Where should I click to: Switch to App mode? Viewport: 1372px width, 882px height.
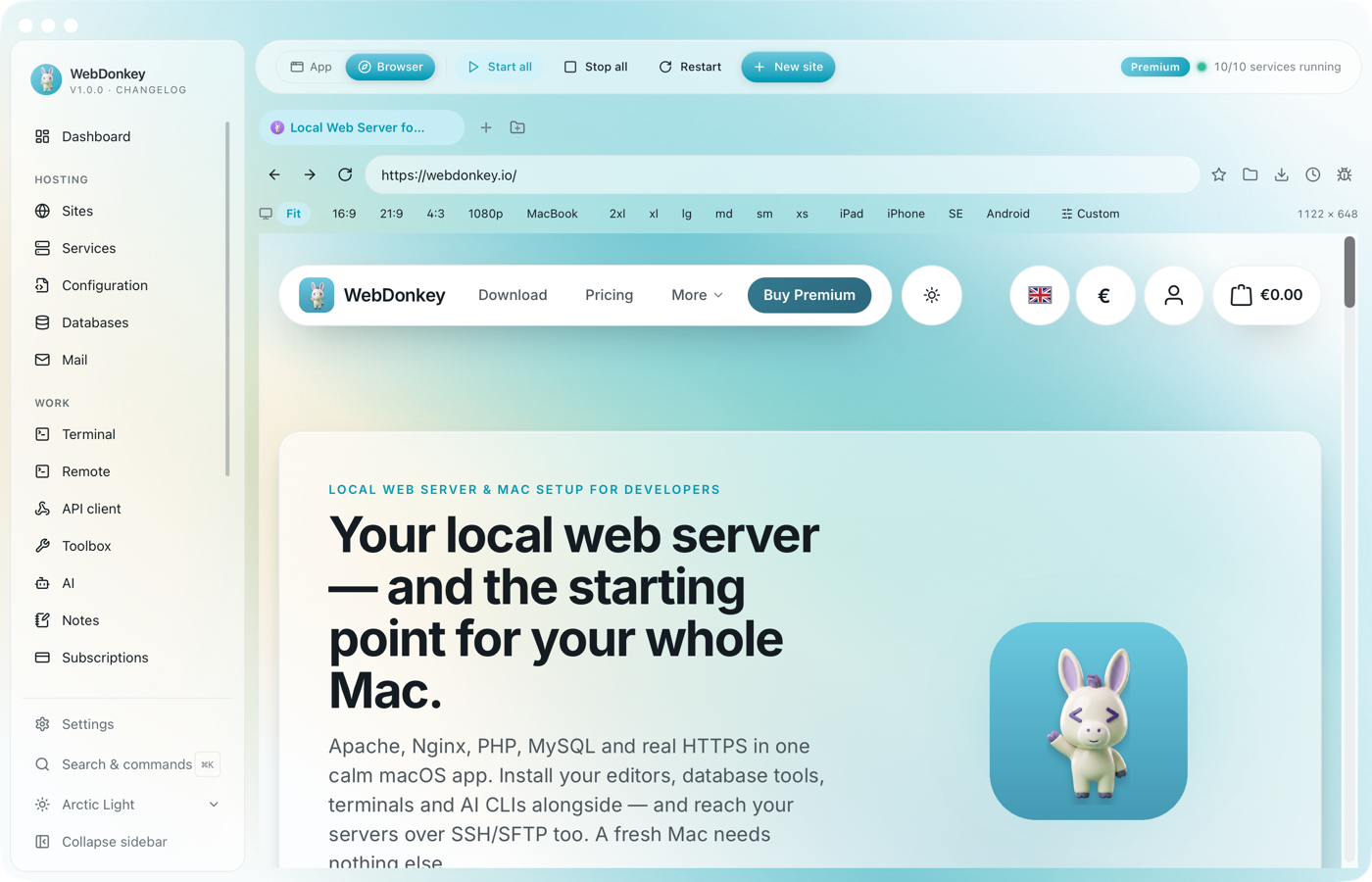click(x=311, y=67)
